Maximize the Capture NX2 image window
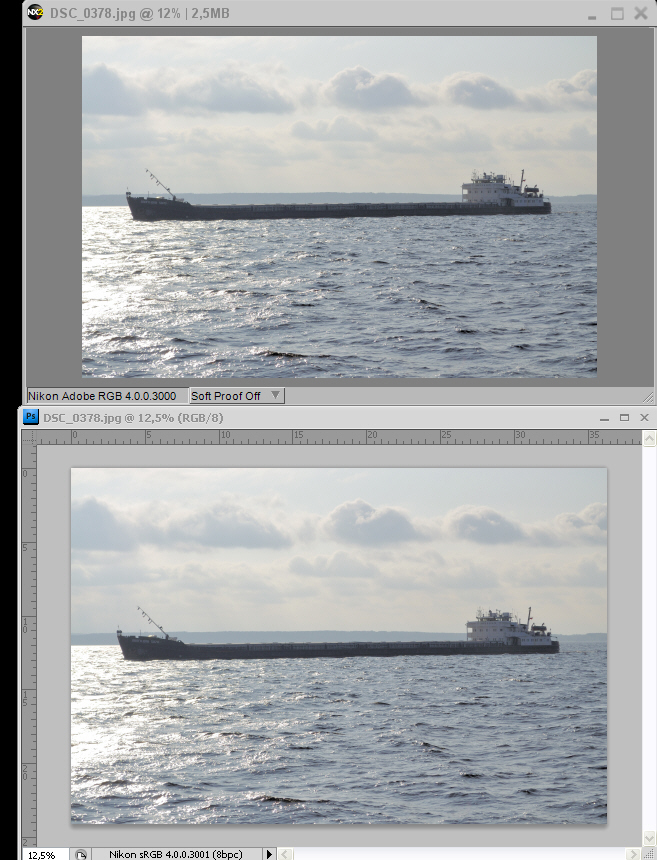Screen dimensions: 657x860 click(x=617, y=14)
